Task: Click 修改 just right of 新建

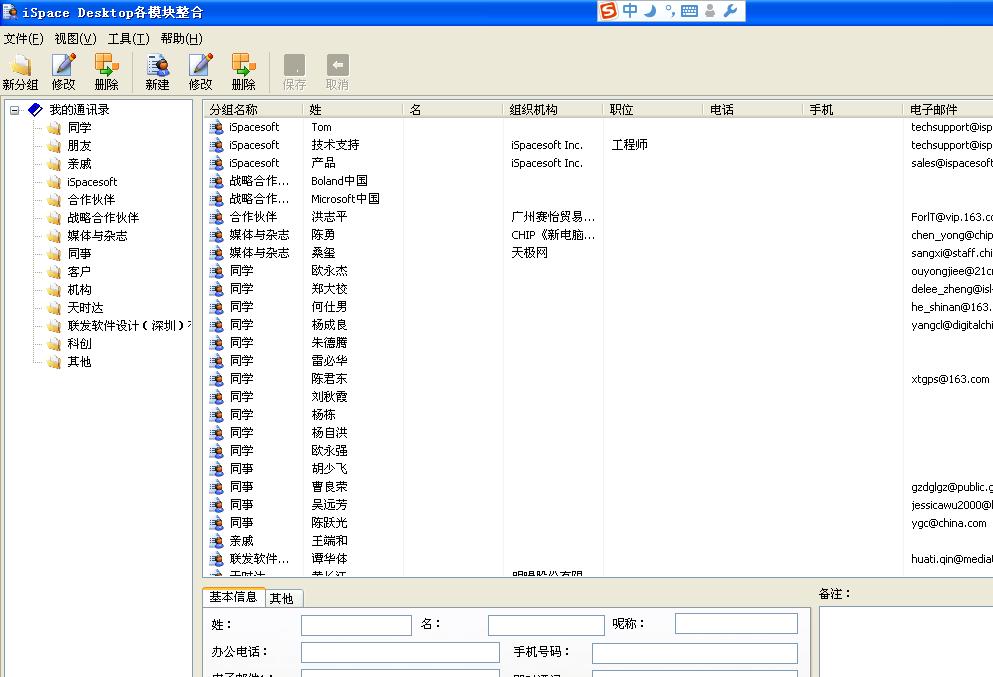Action: click(200, 72)
